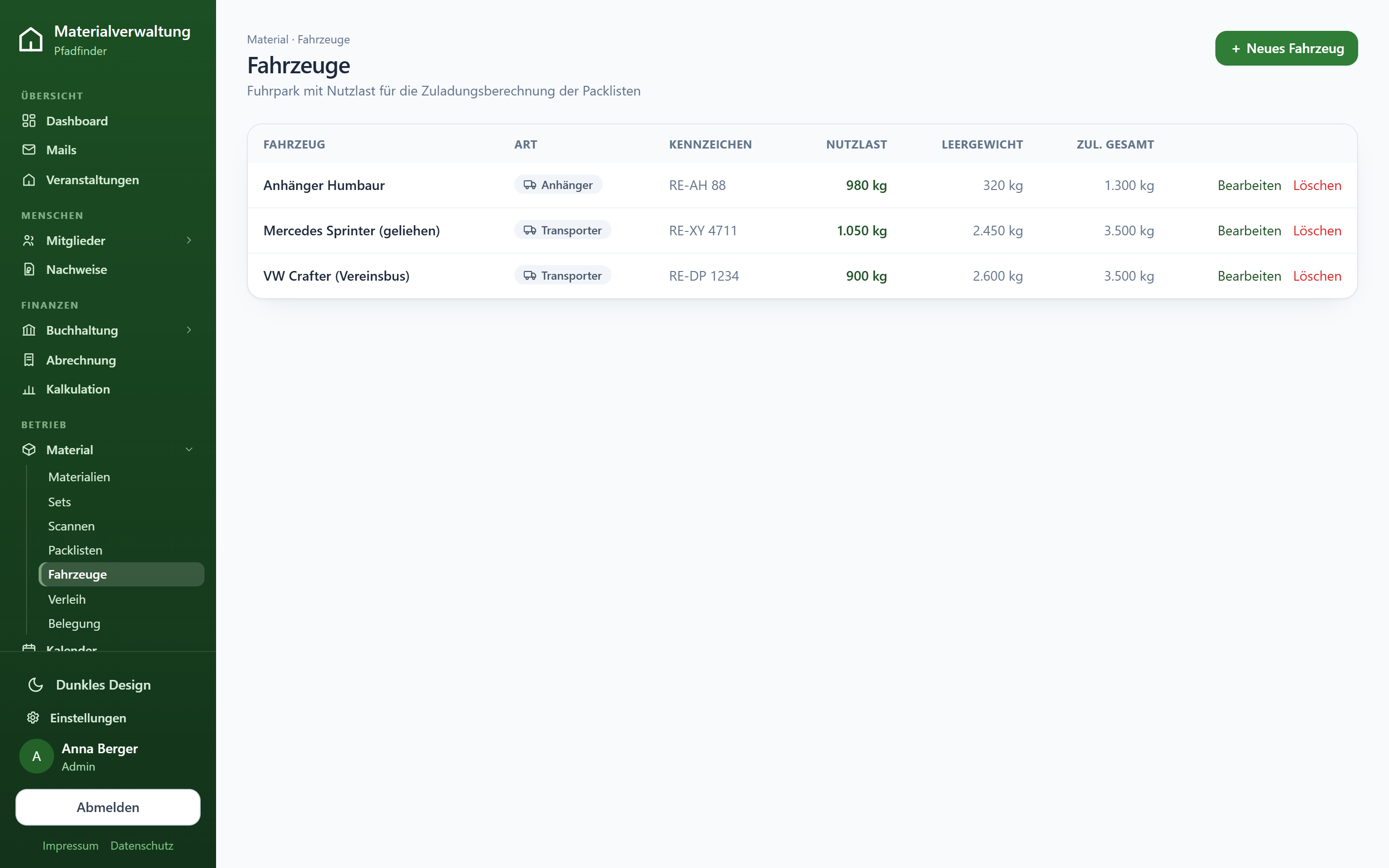
Task: Click vehicle name Mercedes Sprinter (geliehen)
Action: click(351, 231)
